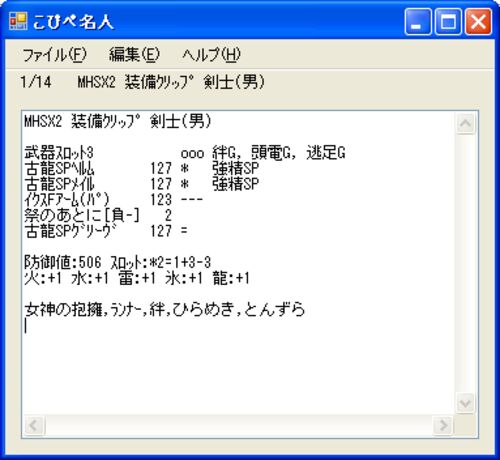Open the ヘルプ(H) menu
The height and width of the screenshot is (460, 500).
[211, 55]
